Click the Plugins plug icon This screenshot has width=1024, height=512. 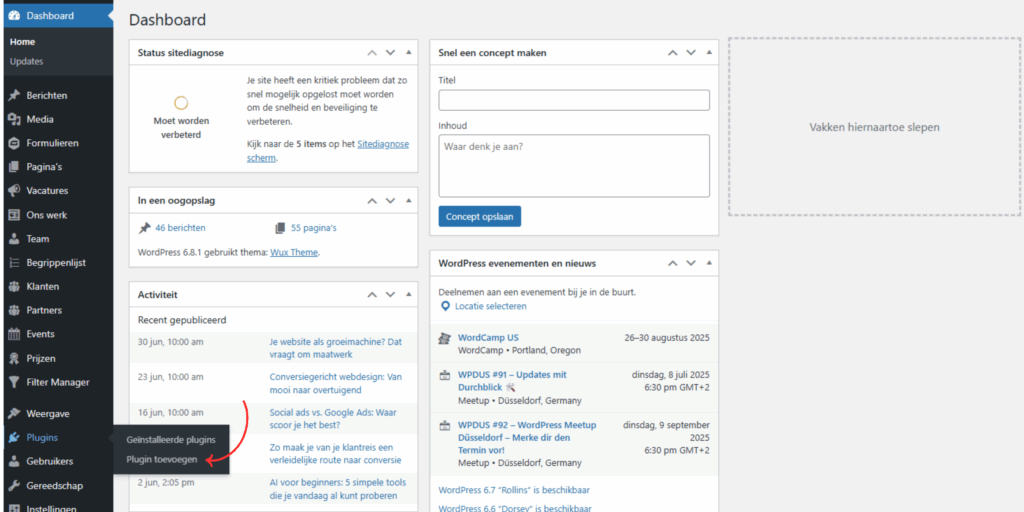pyautogui.click(x=14, y=438)
